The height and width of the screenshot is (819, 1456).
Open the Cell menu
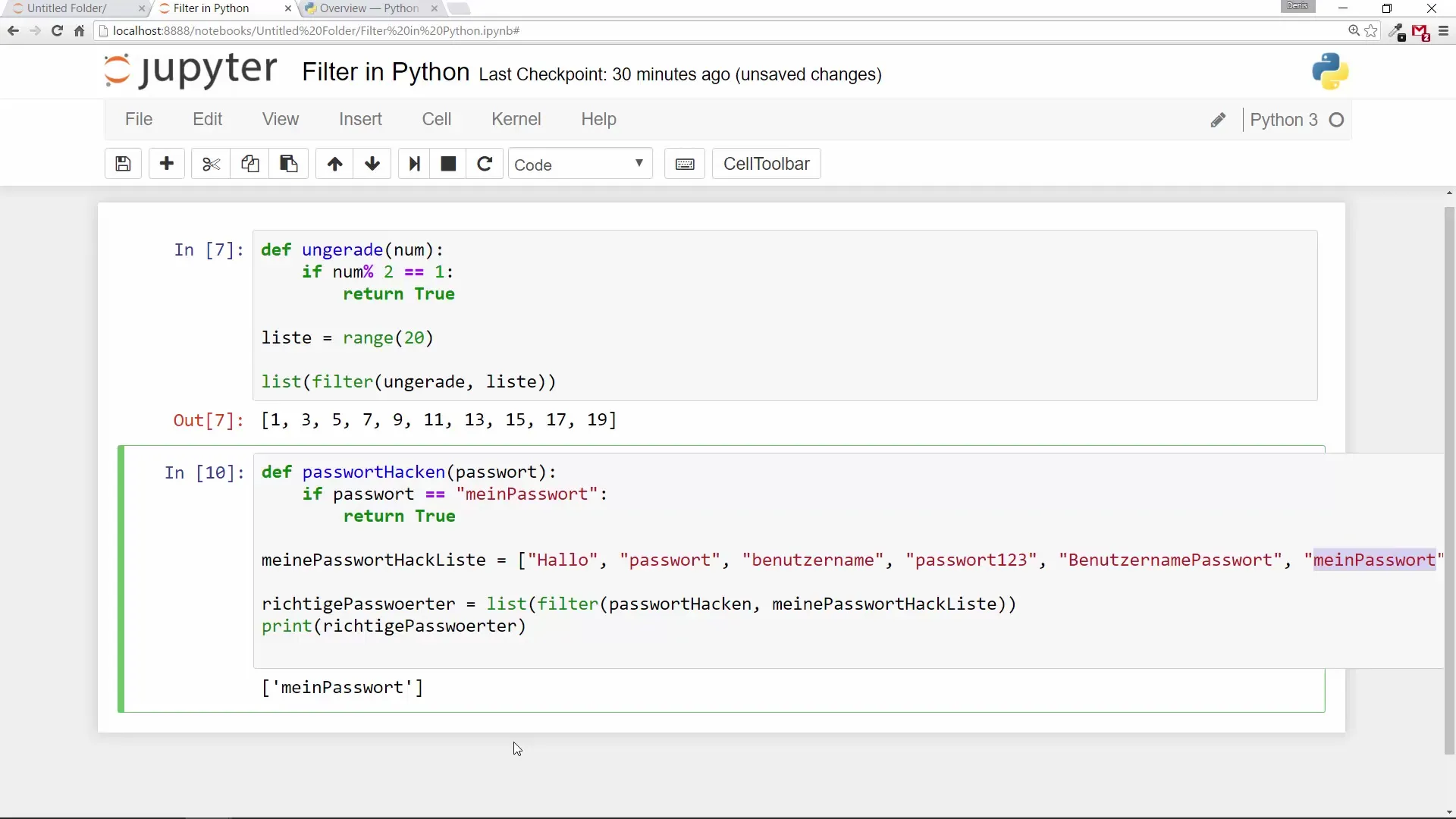pos(437,119)
